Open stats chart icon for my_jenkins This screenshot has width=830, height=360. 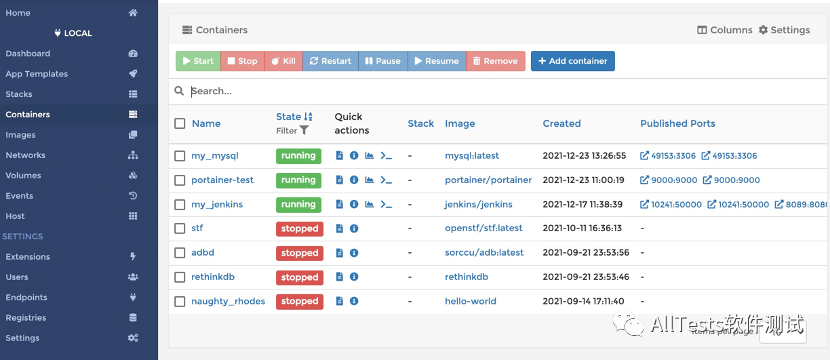pyautogui.click(x=369, y=204)
